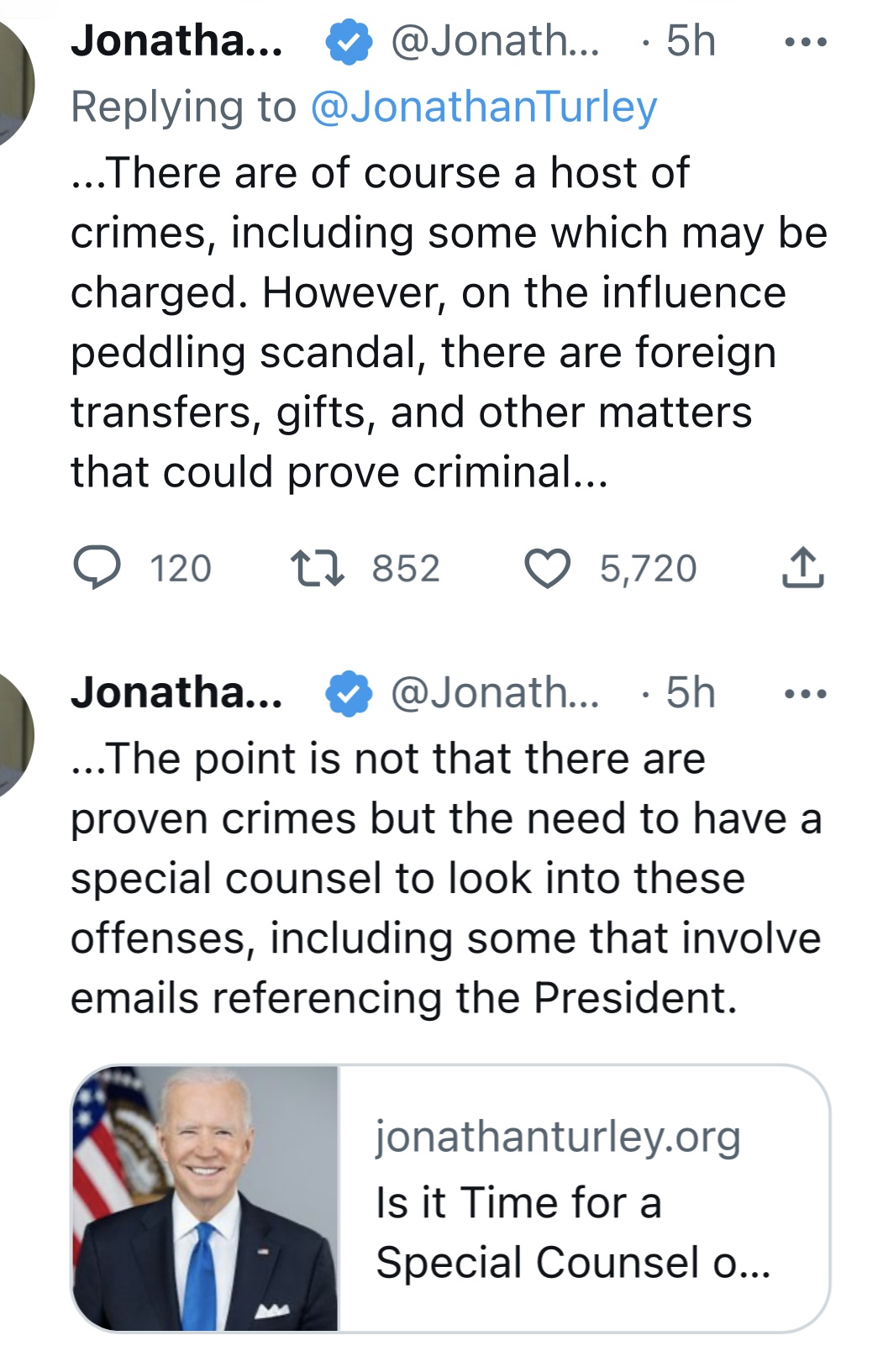
Task: Click verified badge on the first tweet
Action: pyautogui.click(x=349, y=41)
